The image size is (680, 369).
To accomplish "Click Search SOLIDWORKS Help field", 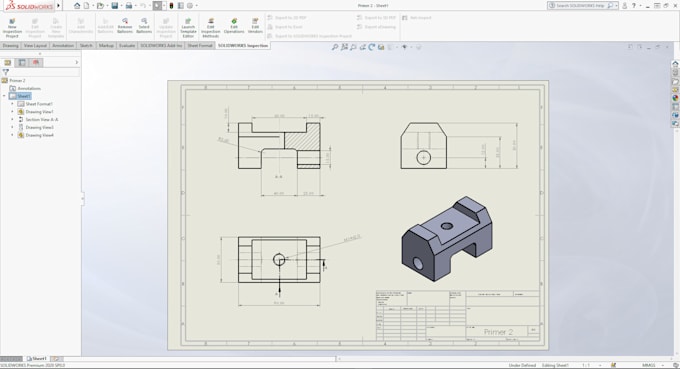I will [x=583, y=6].
